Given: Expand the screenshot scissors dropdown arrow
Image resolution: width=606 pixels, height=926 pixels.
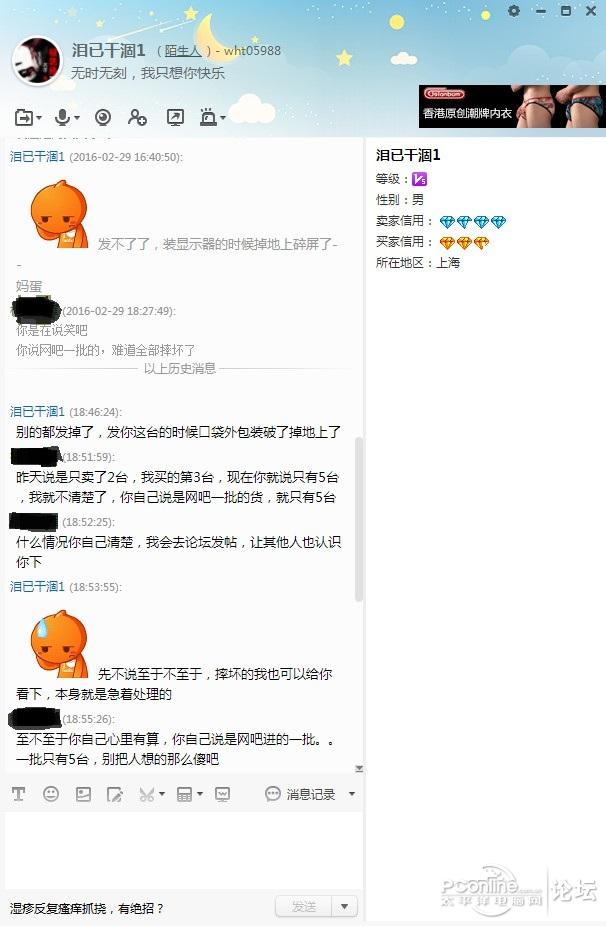Looking at the screenshot, I should click(x=162, y=794).
